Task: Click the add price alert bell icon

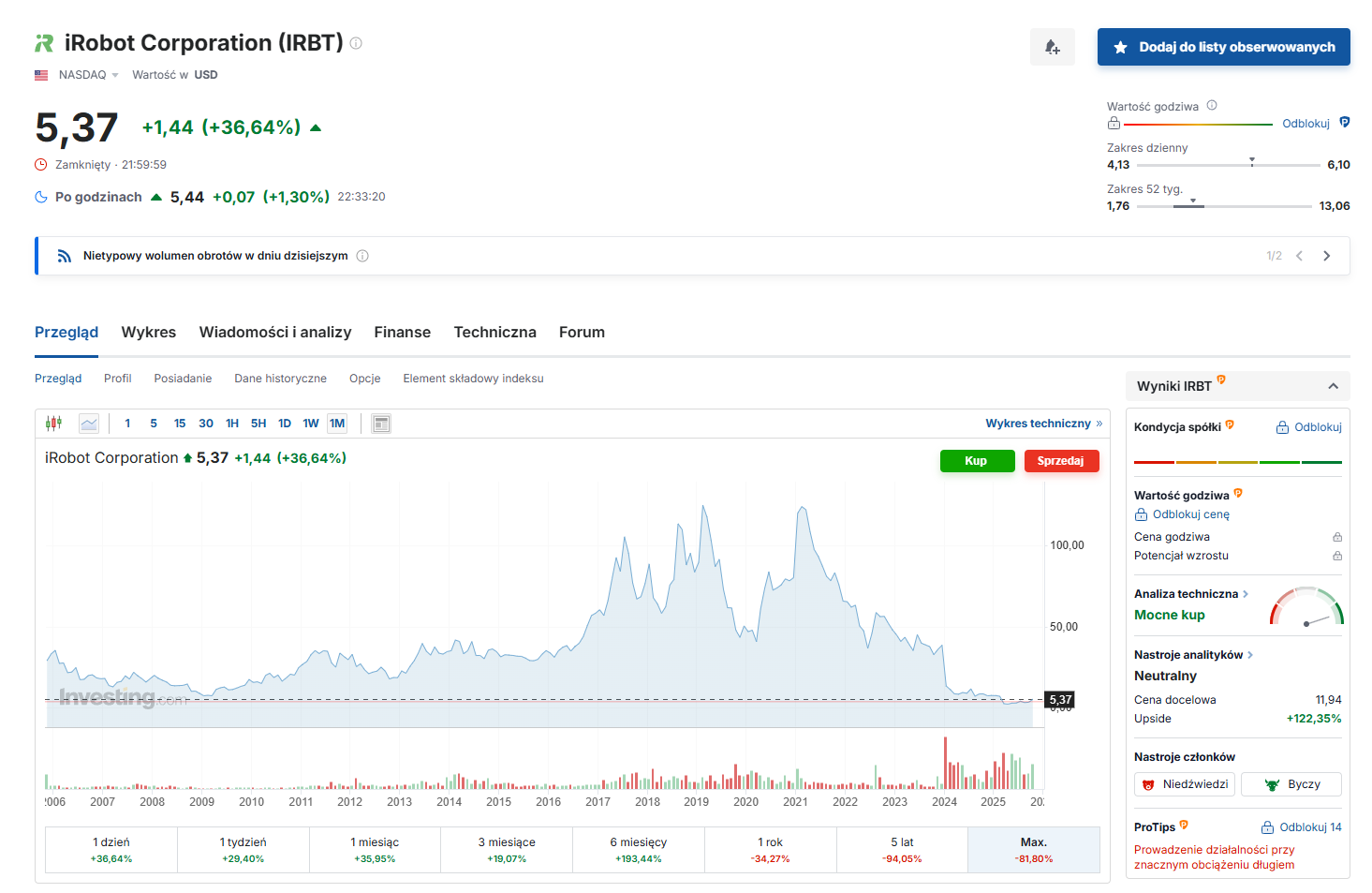Action: pyautogui.click(x=1052, y=47)
